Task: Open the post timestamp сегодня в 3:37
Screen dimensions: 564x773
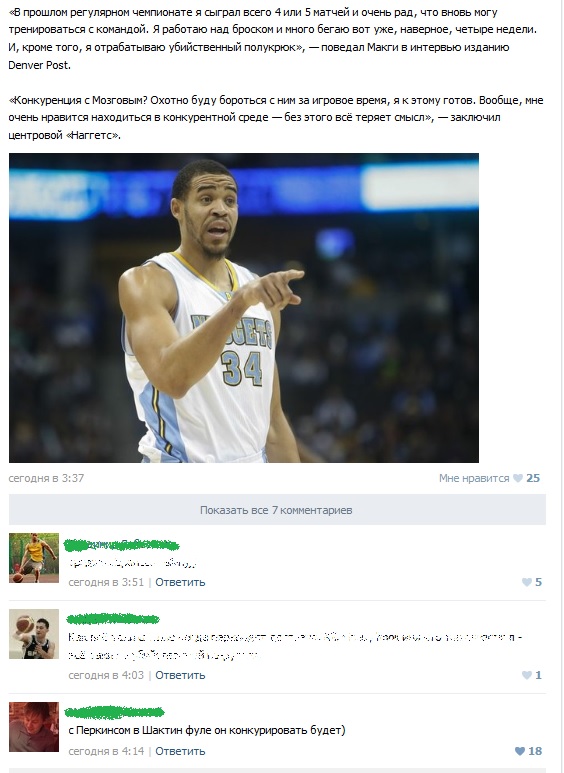Action: tap(46, 478)
